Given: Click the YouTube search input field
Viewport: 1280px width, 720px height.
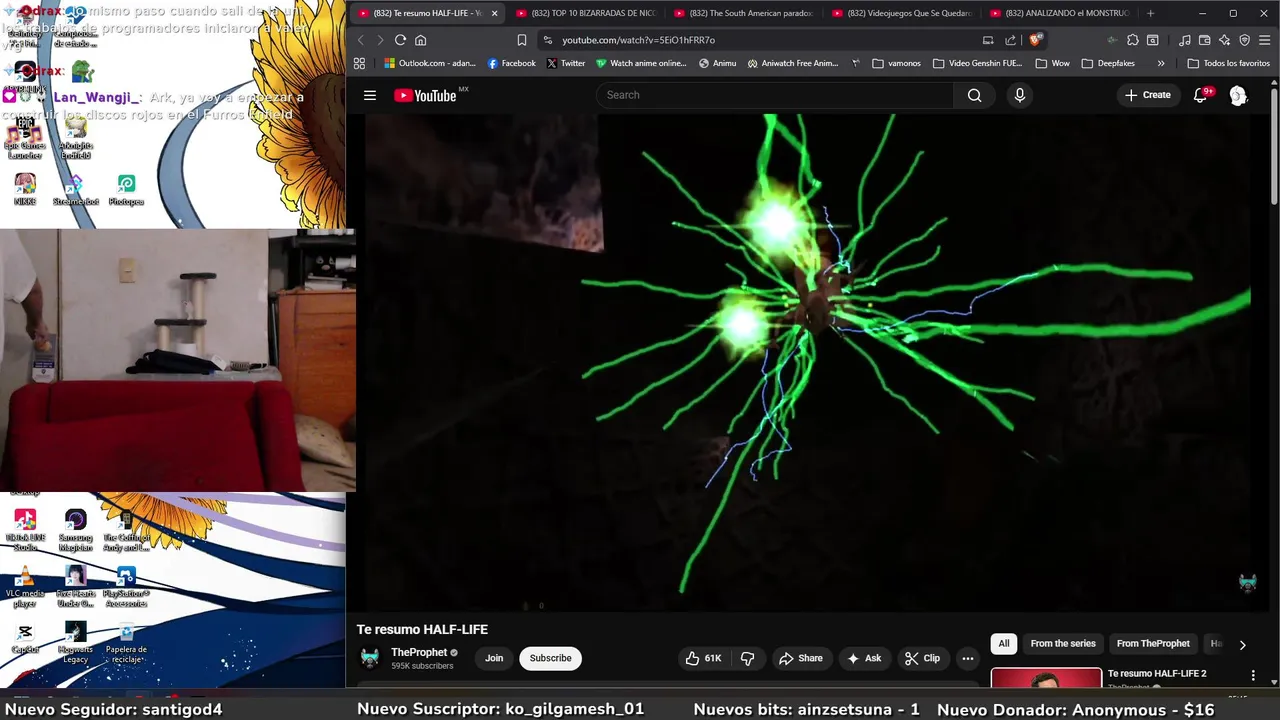Looking at the screenshot, I should click(x=775, y=95).
